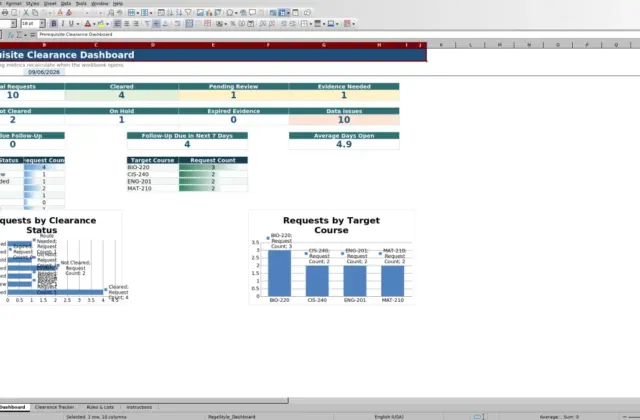This screenshot has height=420, width=640.
Task: Open the Sheet menu
Action: click(x=50, y=3)
